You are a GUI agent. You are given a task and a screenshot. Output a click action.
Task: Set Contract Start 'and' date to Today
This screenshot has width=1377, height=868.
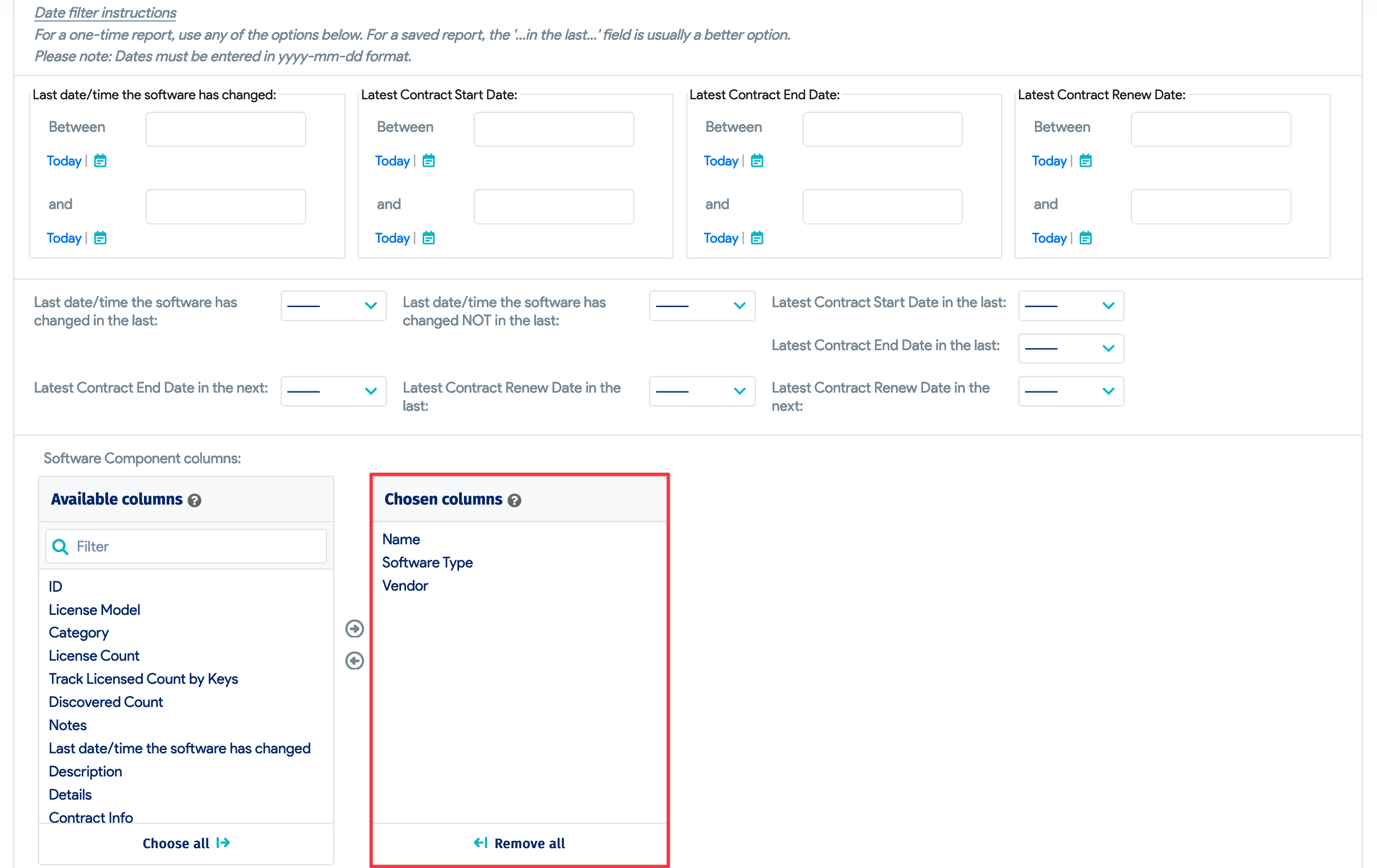tap(392, 238)
